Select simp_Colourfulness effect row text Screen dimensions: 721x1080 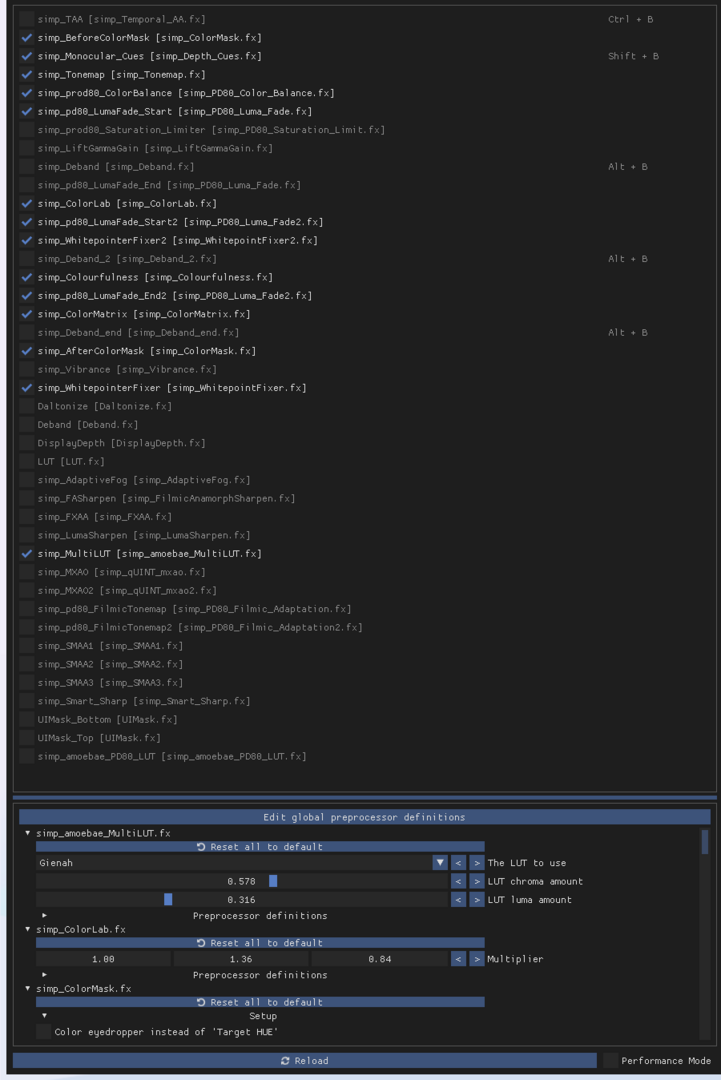click(155, 278)
